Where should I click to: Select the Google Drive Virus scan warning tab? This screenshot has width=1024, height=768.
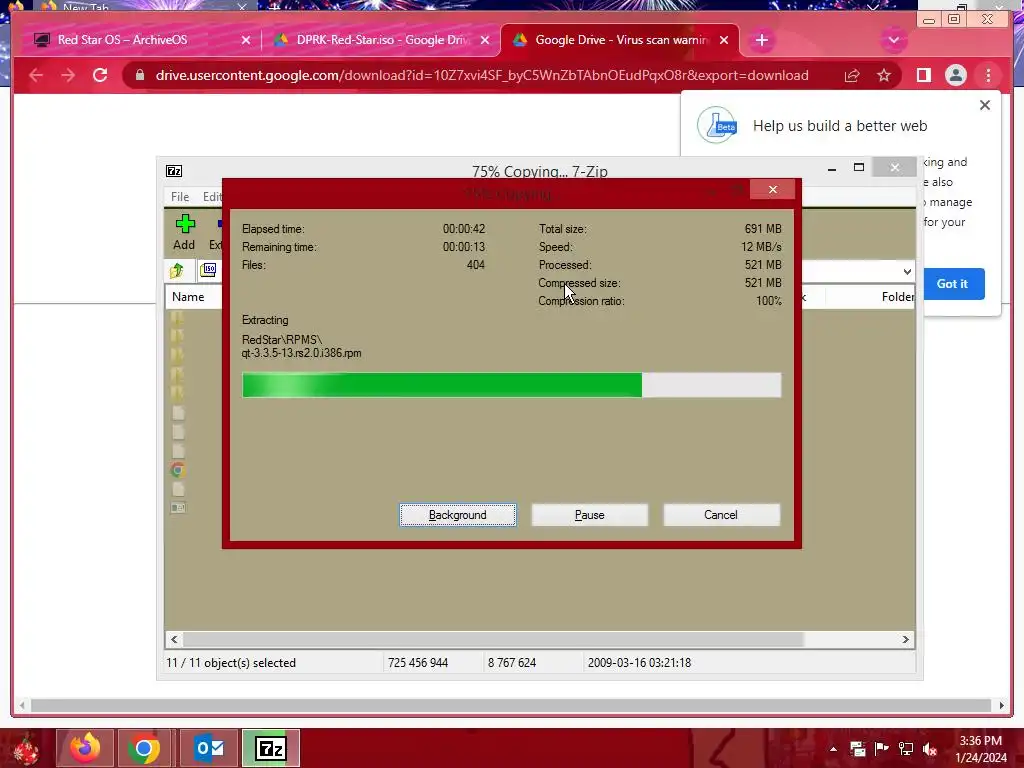(621, 40)
